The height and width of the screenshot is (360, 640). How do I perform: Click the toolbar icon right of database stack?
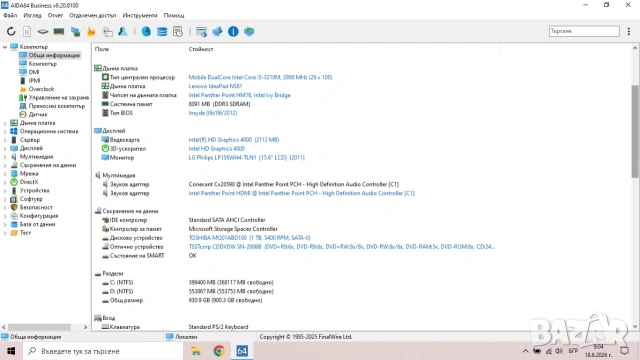click(178, 31)
